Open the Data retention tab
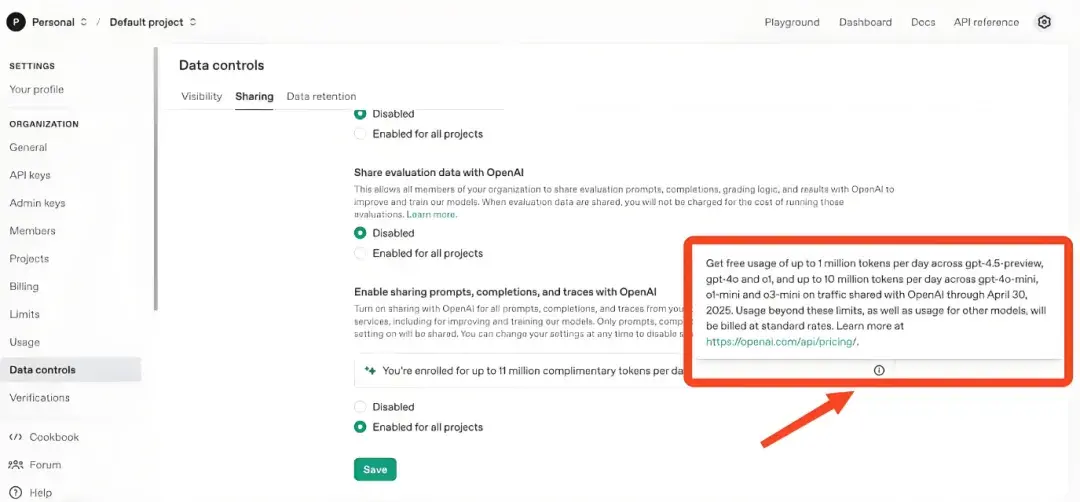Viewport: 1080px width, 502px height. click(321, 96)
